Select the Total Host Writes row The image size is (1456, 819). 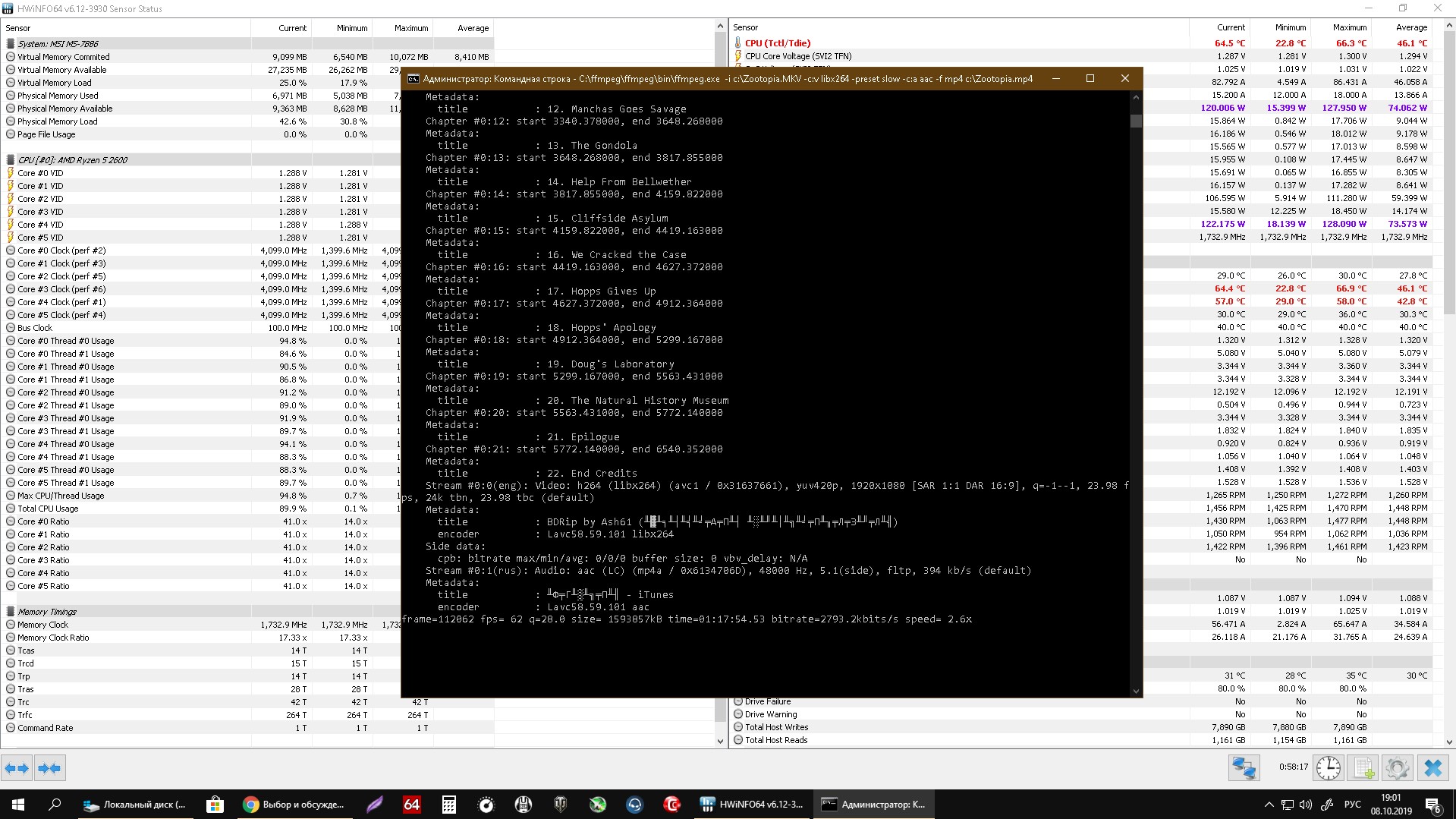1081,727
